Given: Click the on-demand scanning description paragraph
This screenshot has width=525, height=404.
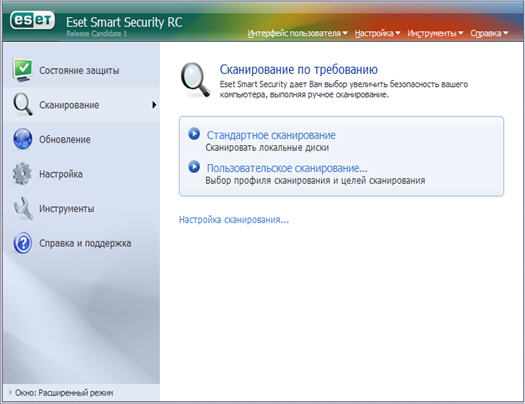Looking at the screenshot, I should pyautogui.click(x=344, y=89).
